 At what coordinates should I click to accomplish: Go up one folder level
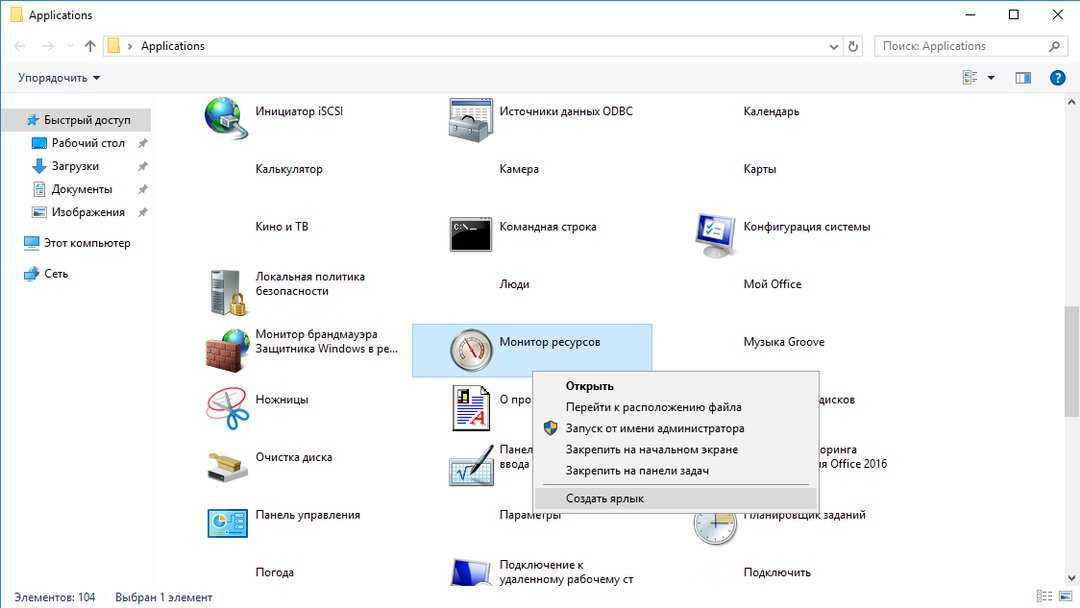90,46
